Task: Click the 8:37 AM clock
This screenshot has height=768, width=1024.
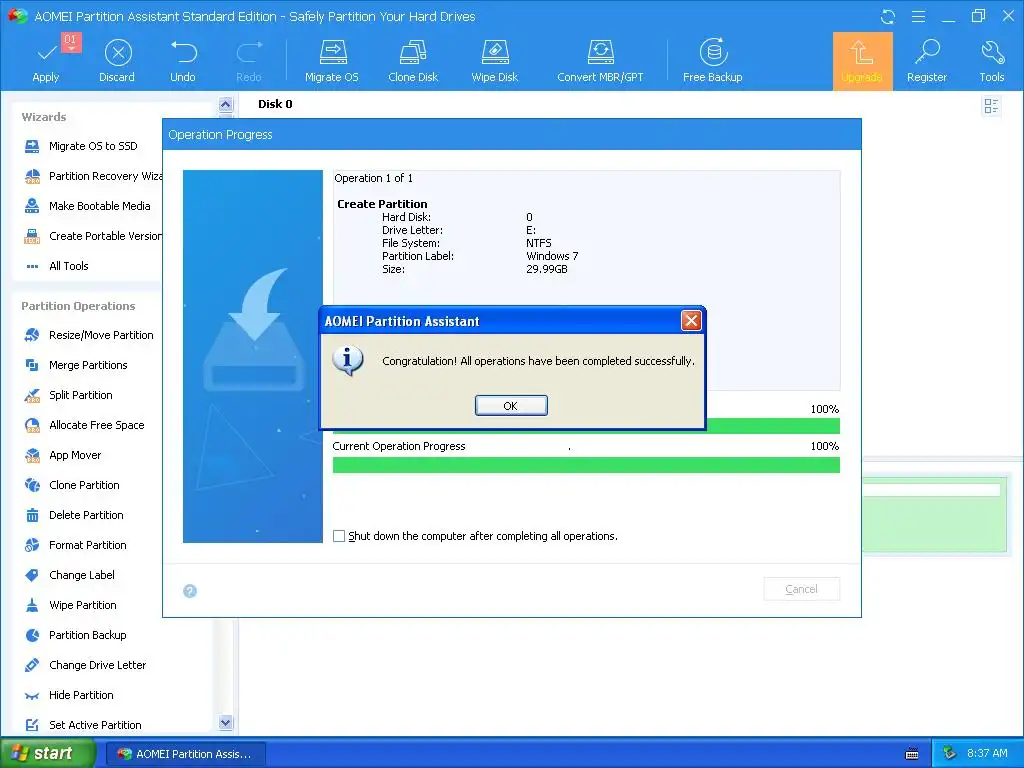Action: point(987,754)
